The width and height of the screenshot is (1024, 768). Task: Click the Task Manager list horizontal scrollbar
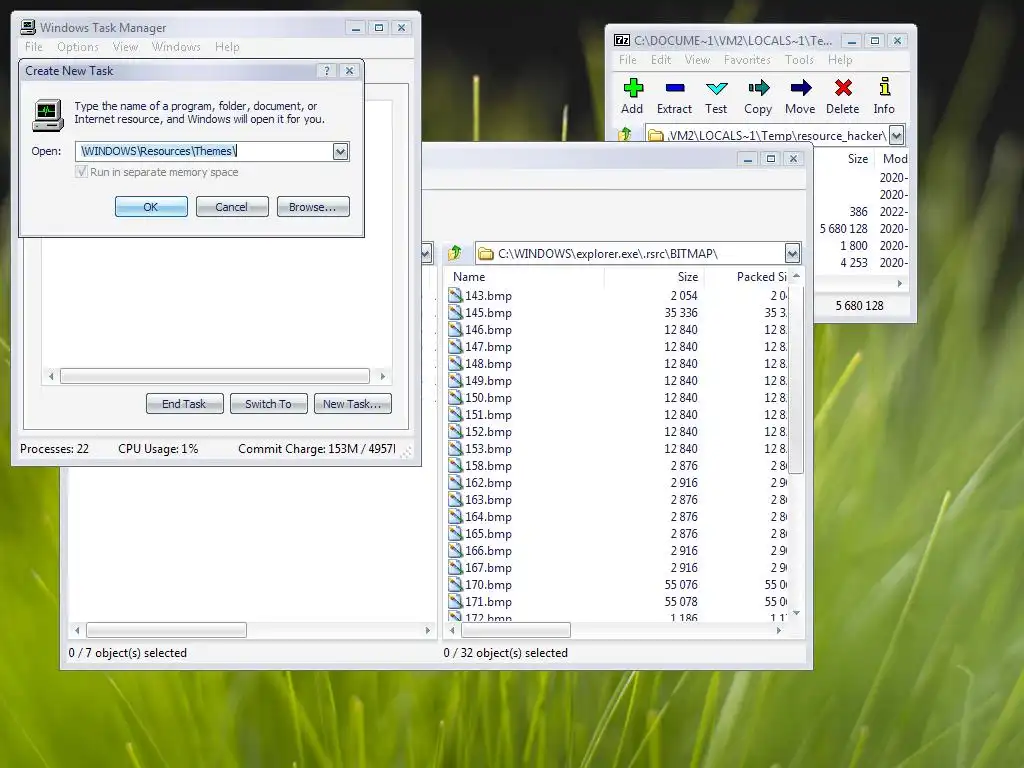click(x=215, y=376)
